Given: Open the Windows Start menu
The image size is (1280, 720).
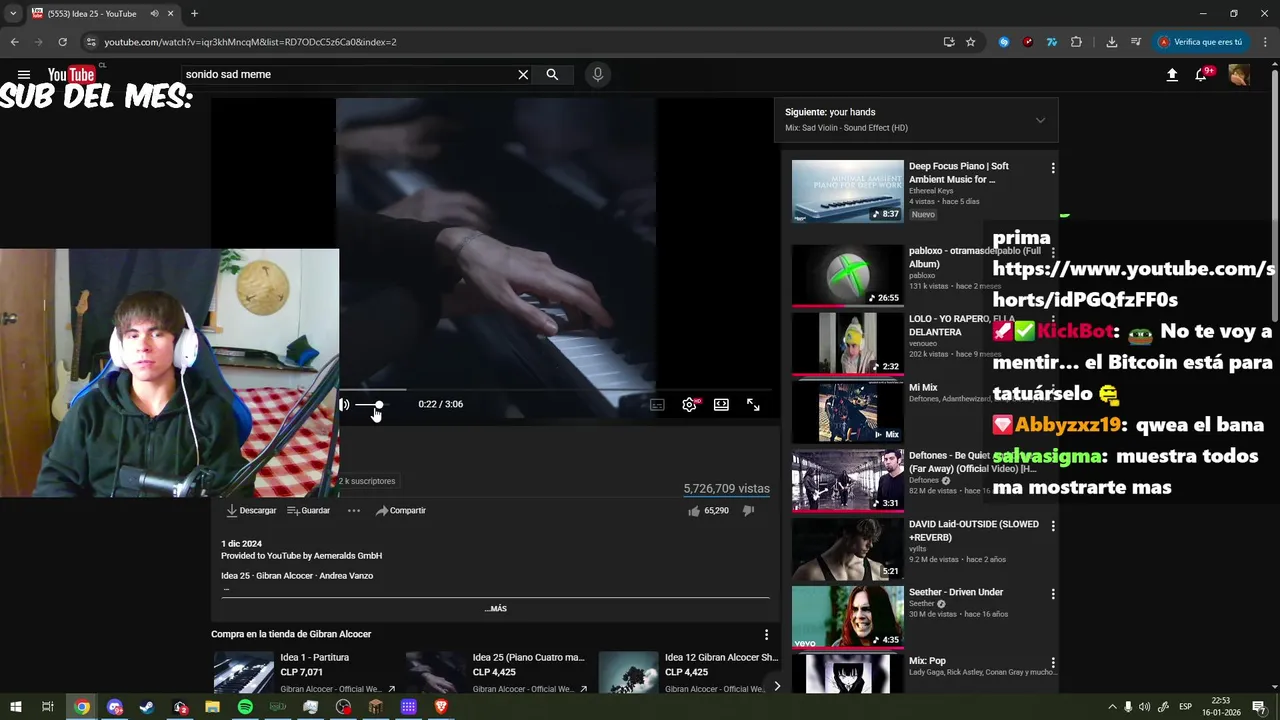Looking at the screenshot, I should click(x=15, y=707).
